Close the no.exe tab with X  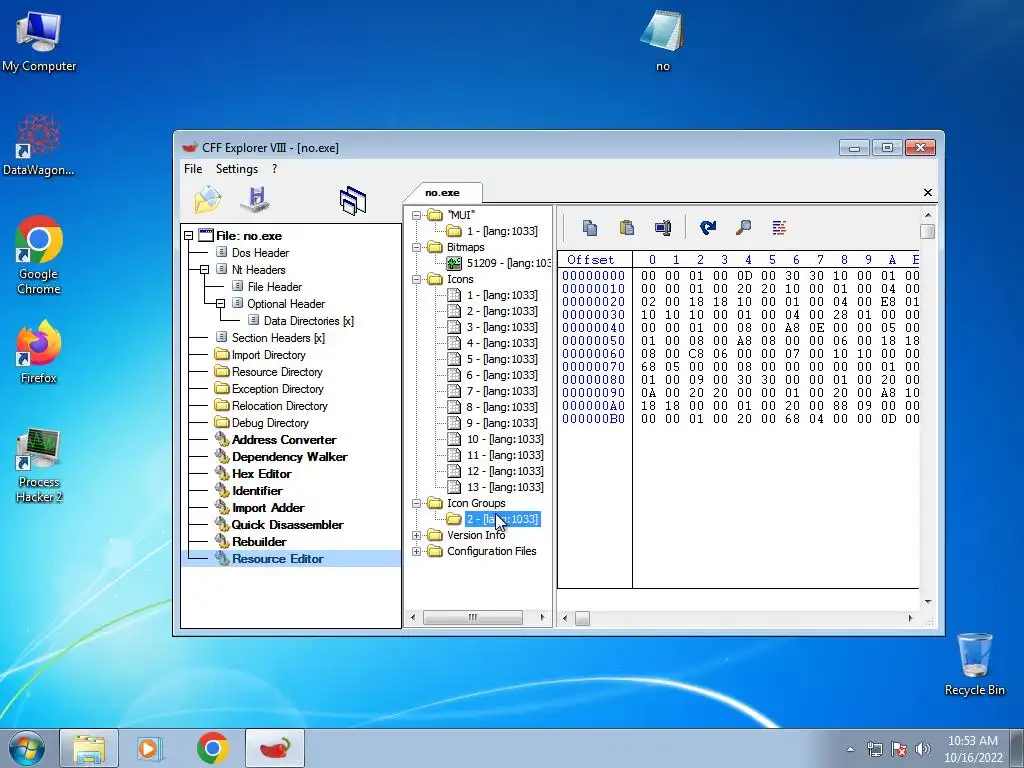point(927,192)
